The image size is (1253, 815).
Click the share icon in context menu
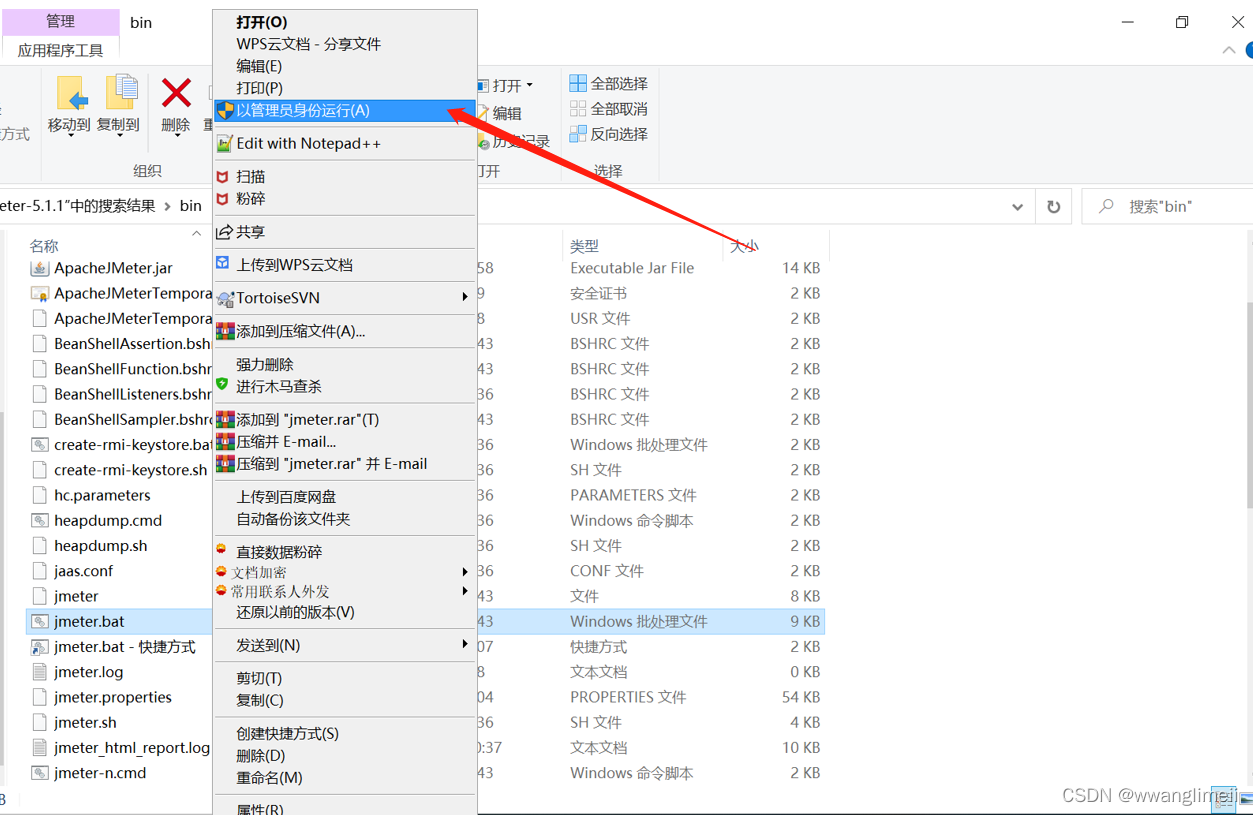(225, 231)
